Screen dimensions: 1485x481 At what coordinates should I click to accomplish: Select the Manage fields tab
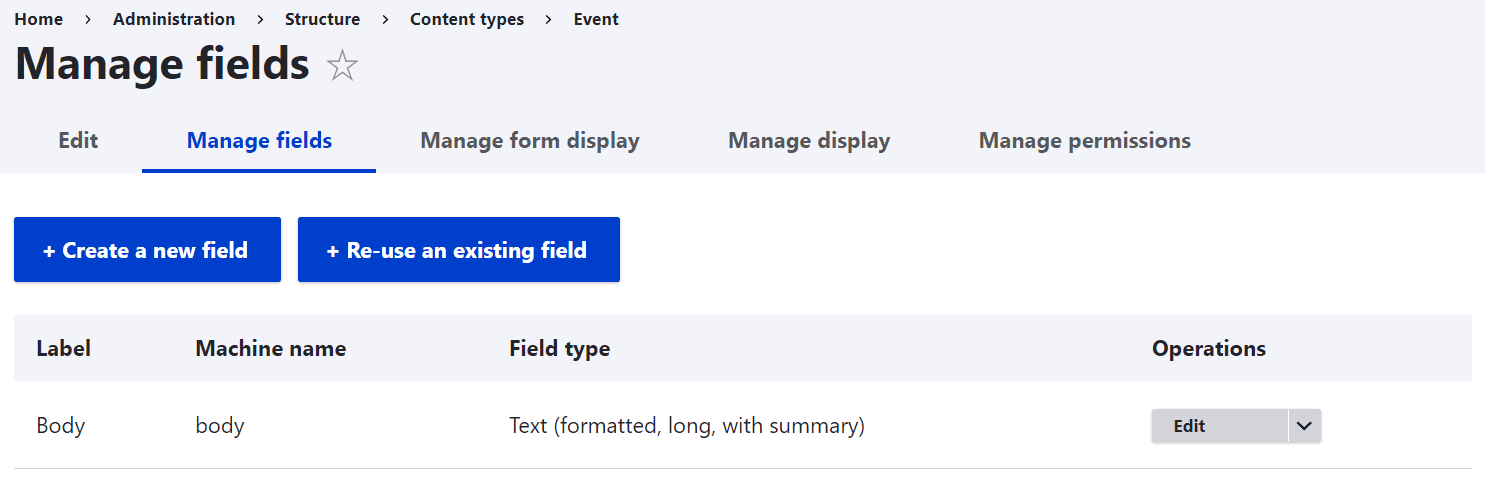[259, 141]
